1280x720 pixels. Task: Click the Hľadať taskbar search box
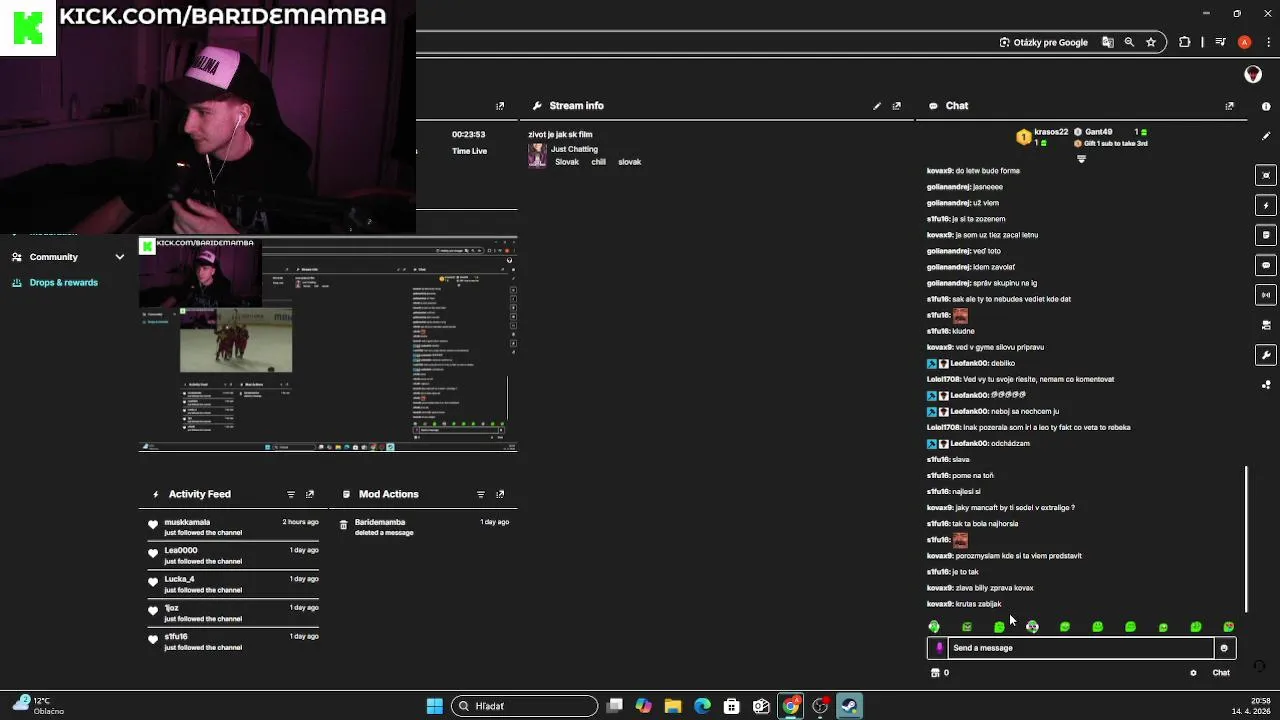coord(524,706)
